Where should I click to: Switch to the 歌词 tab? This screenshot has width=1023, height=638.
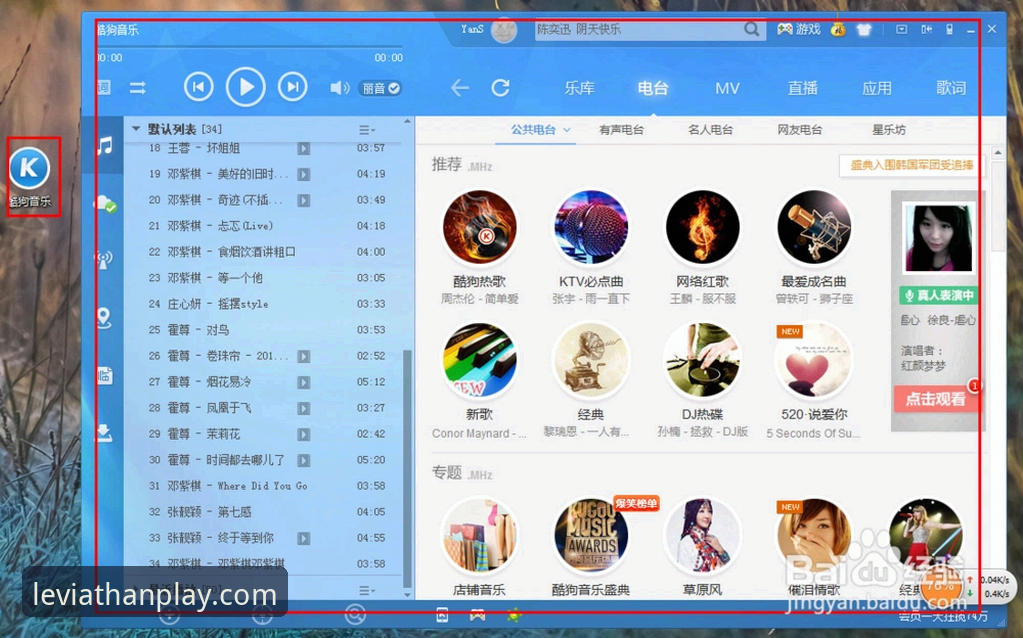(x=951, y=88)
